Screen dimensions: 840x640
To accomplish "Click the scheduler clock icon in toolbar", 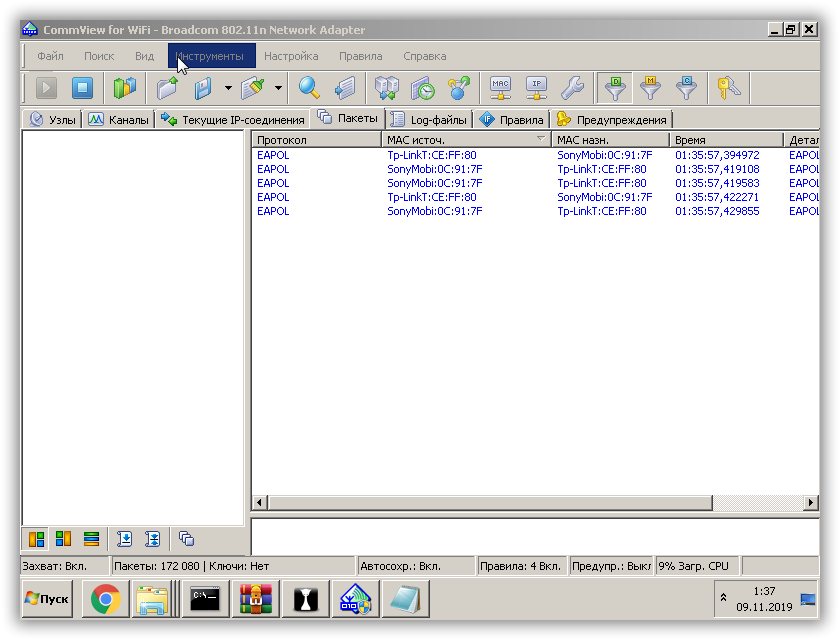I will click(x=423, y=88).
